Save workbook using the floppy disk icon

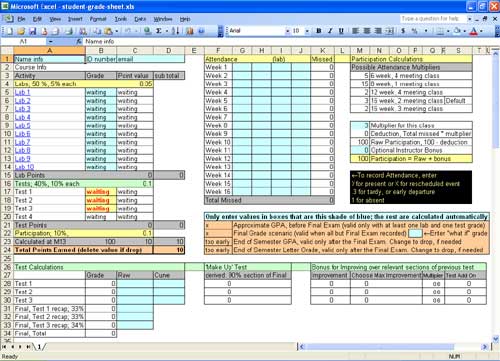click(33, 31)
